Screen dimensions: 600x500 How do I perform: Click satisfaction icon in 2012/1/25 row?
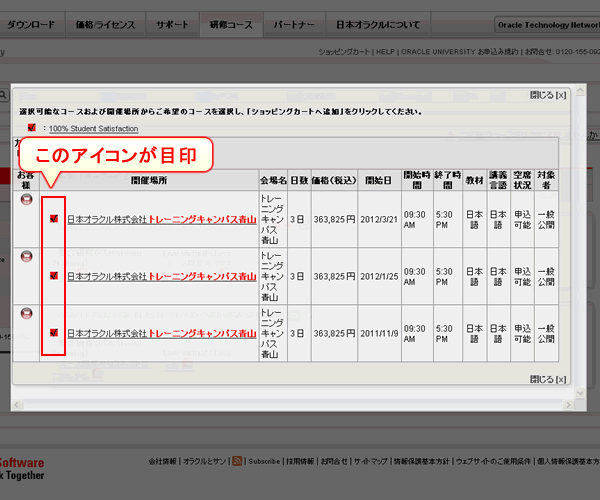point(54,275)
